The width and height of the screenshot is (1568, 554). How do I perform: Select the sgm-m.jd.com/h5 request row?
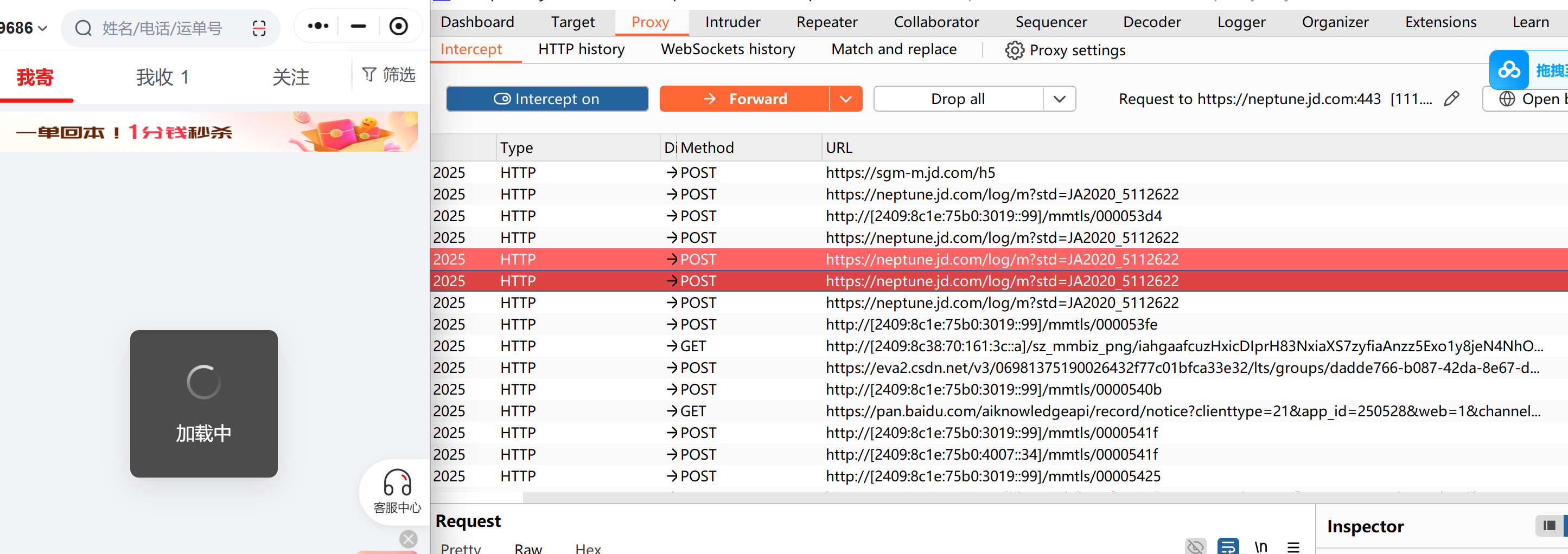coord(999,173)
